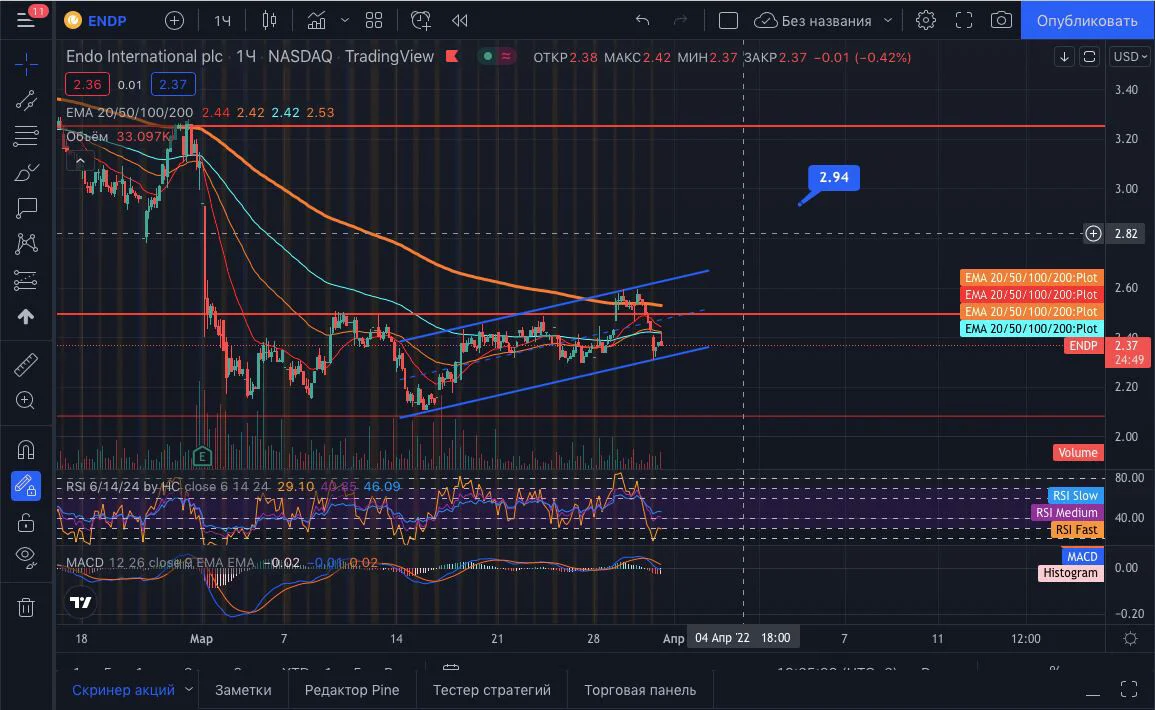Take a chart snapshot with camera
Screen dimensions: 1155x710
(x=1001, y=21)
